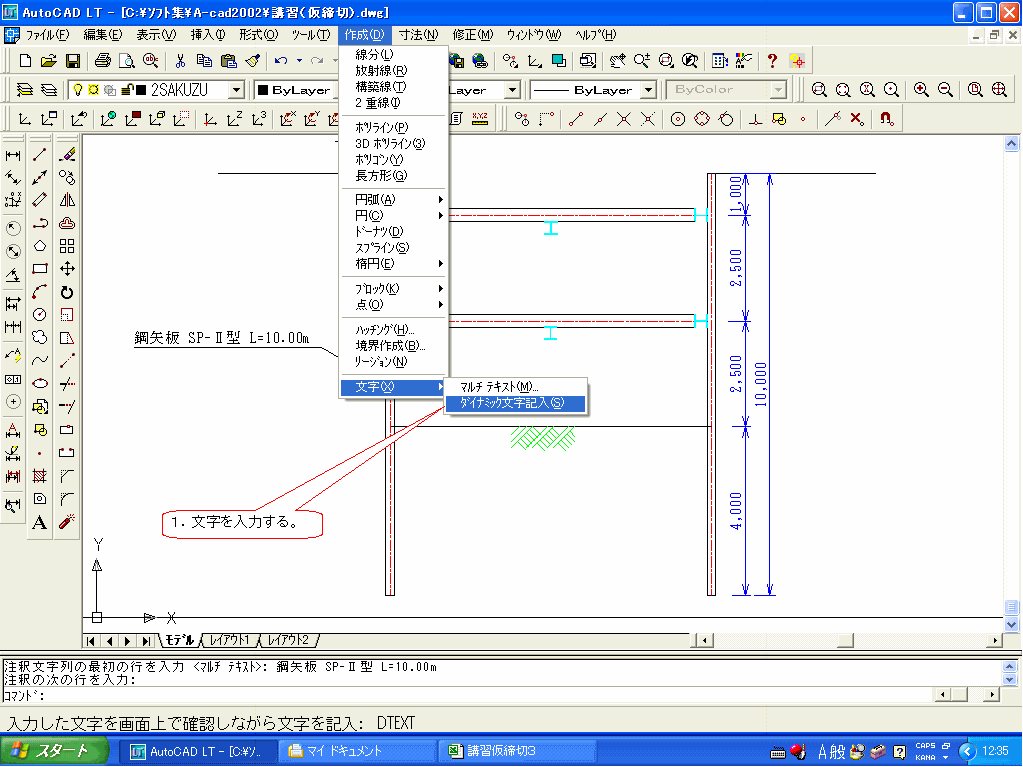Screen dimensions: 1023x767
Task: Choose マルチテキスト(M)... menu item
Action: coord(515,387)
